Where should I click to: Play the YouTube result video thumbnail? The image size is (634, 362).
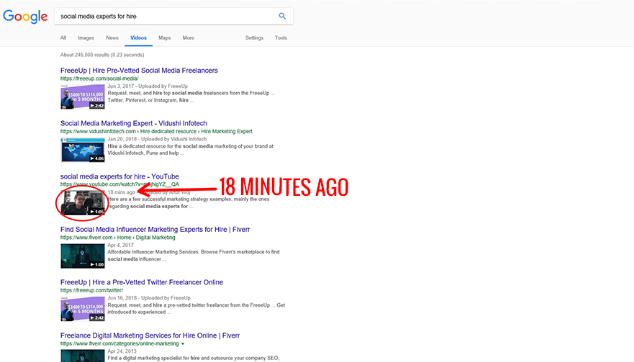(82, 203)
